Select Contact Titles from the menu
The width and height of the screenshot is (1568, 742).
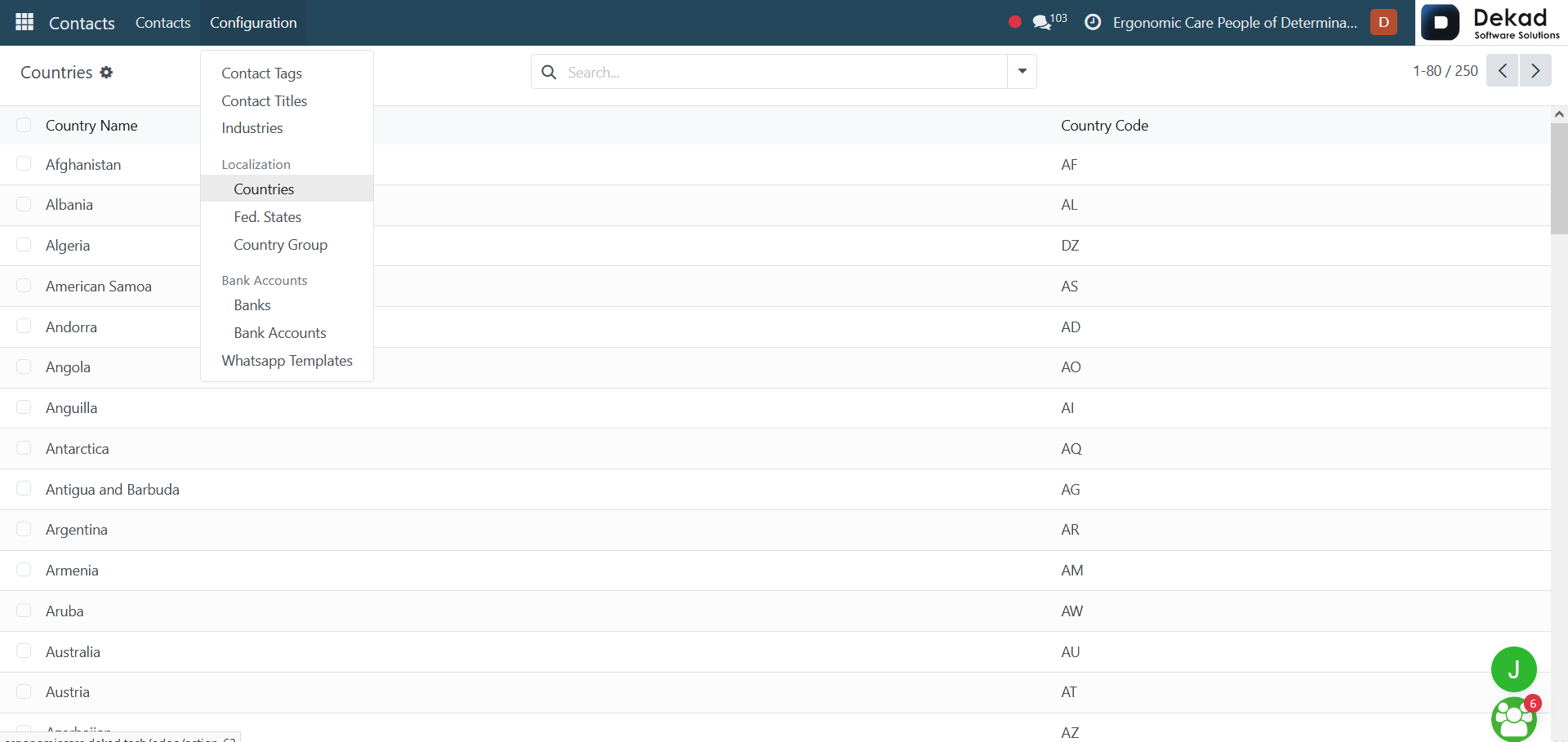(287, 101)
